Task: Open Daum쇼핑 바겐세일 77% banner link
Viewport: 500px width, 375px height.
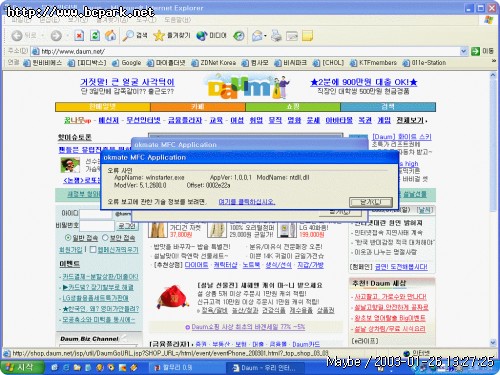Action: point(248,327)
